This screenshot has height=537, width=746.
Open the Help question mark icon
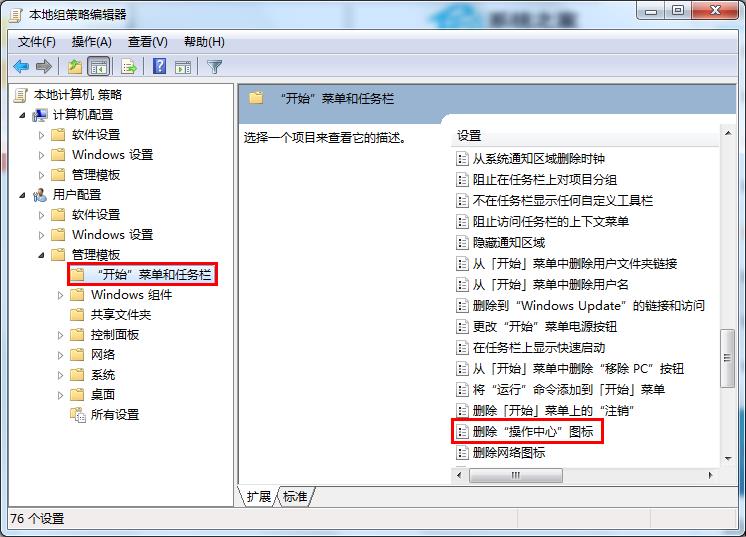coord(159,66)
